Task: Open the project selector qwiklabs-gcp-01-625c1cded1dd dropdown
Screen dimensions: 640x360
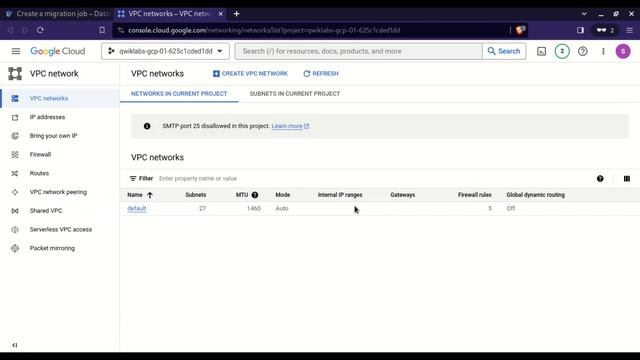Action: pyautogui.click(x=165, y=51)
